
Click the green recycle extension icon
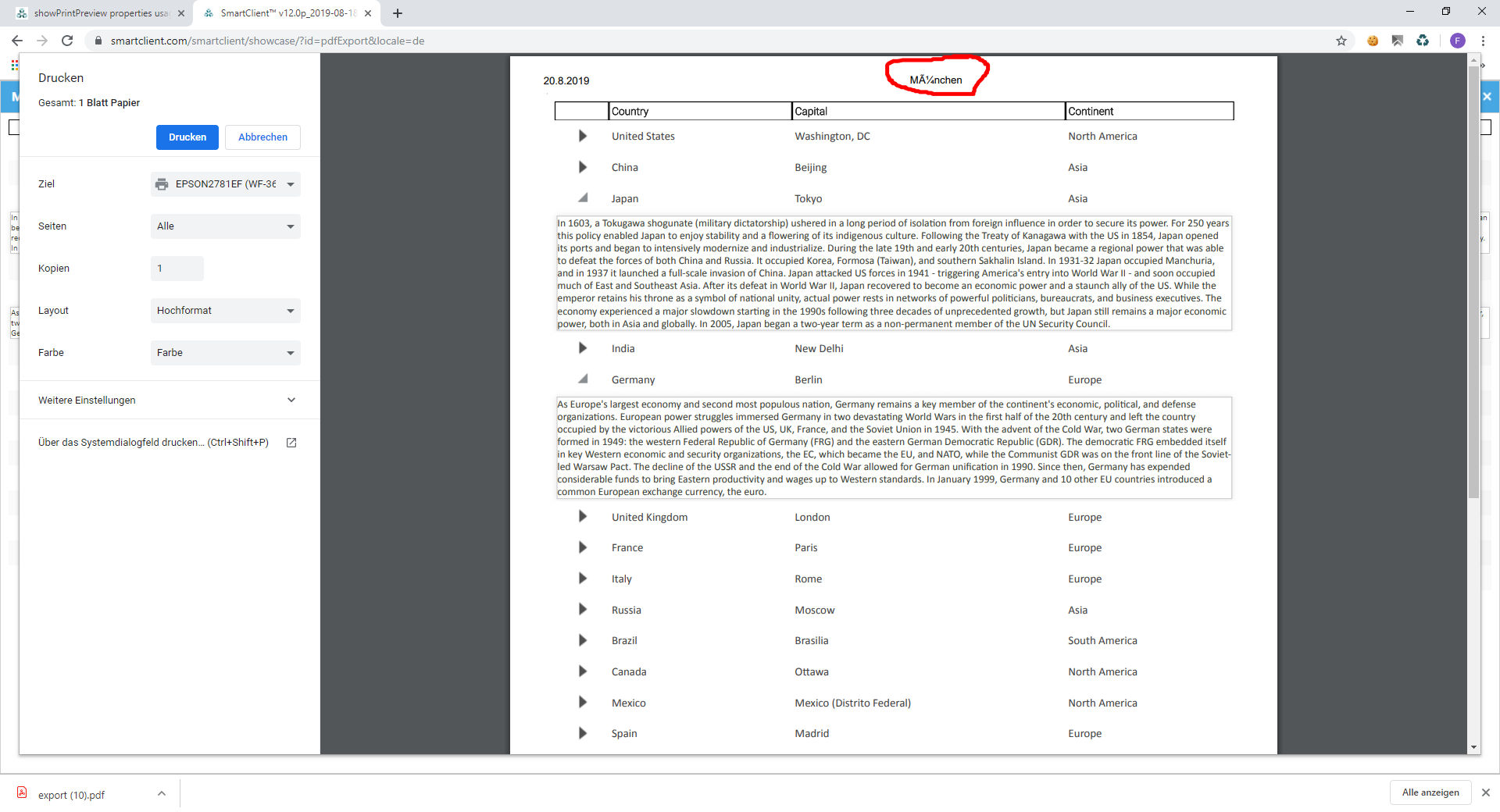(x=1423, y=41)
